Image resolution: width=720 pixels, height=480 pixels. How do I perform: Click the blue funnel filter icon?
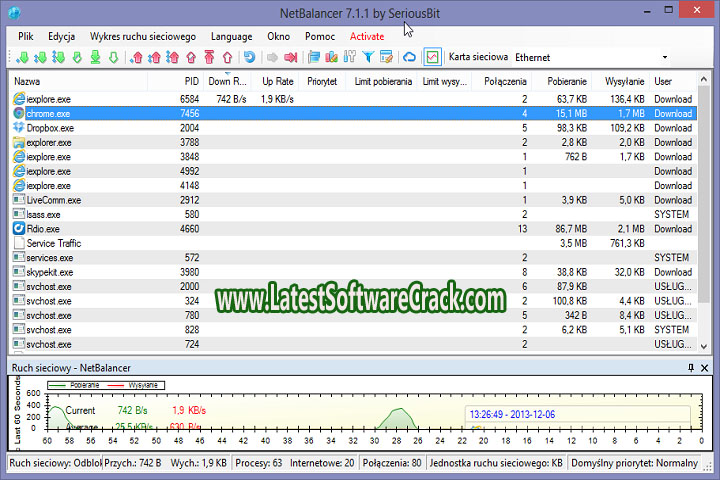(x=368, y=57)
